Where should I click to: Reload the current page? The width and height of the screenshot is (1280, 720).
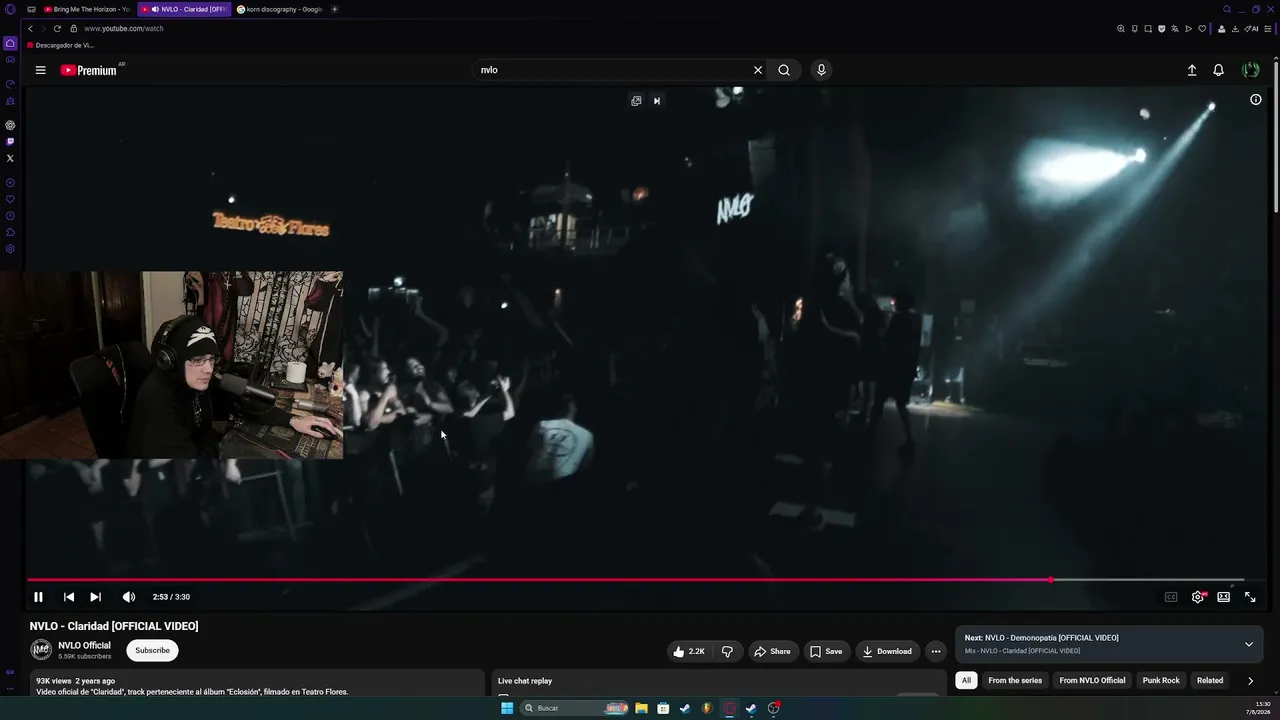tap(57, 29)
